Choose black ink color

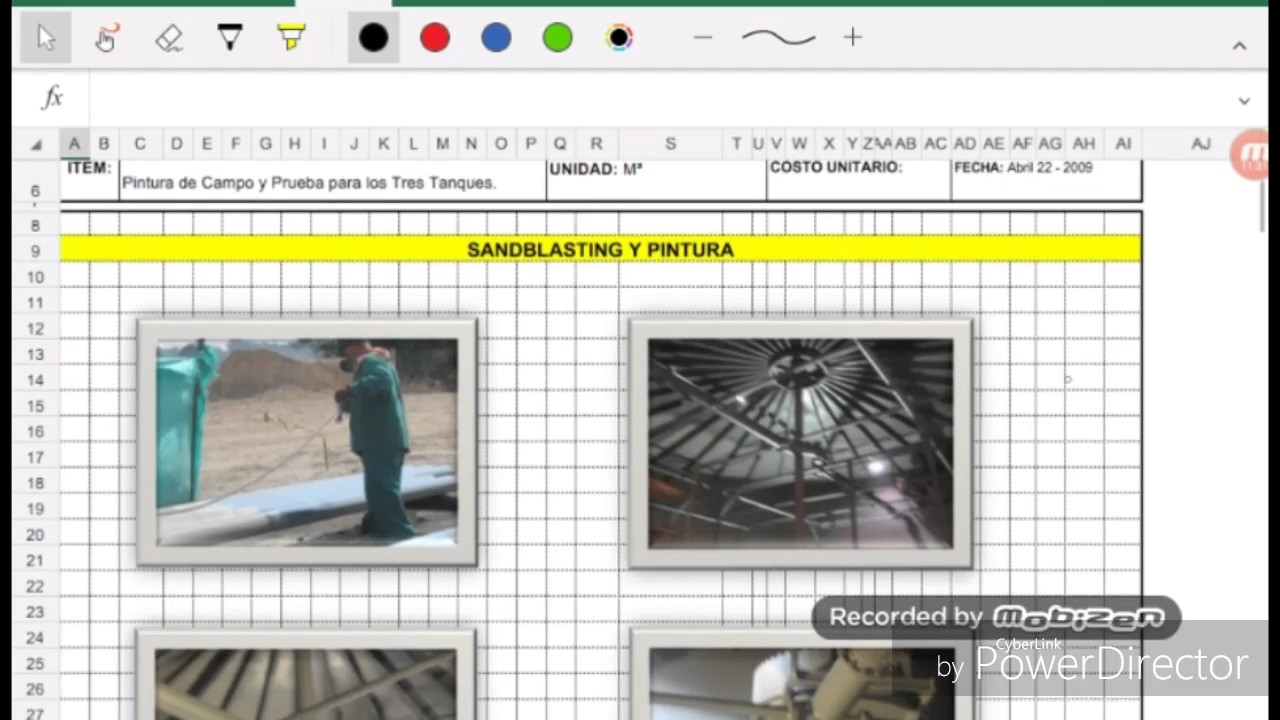pyautogui.click(x=373, y=38)
